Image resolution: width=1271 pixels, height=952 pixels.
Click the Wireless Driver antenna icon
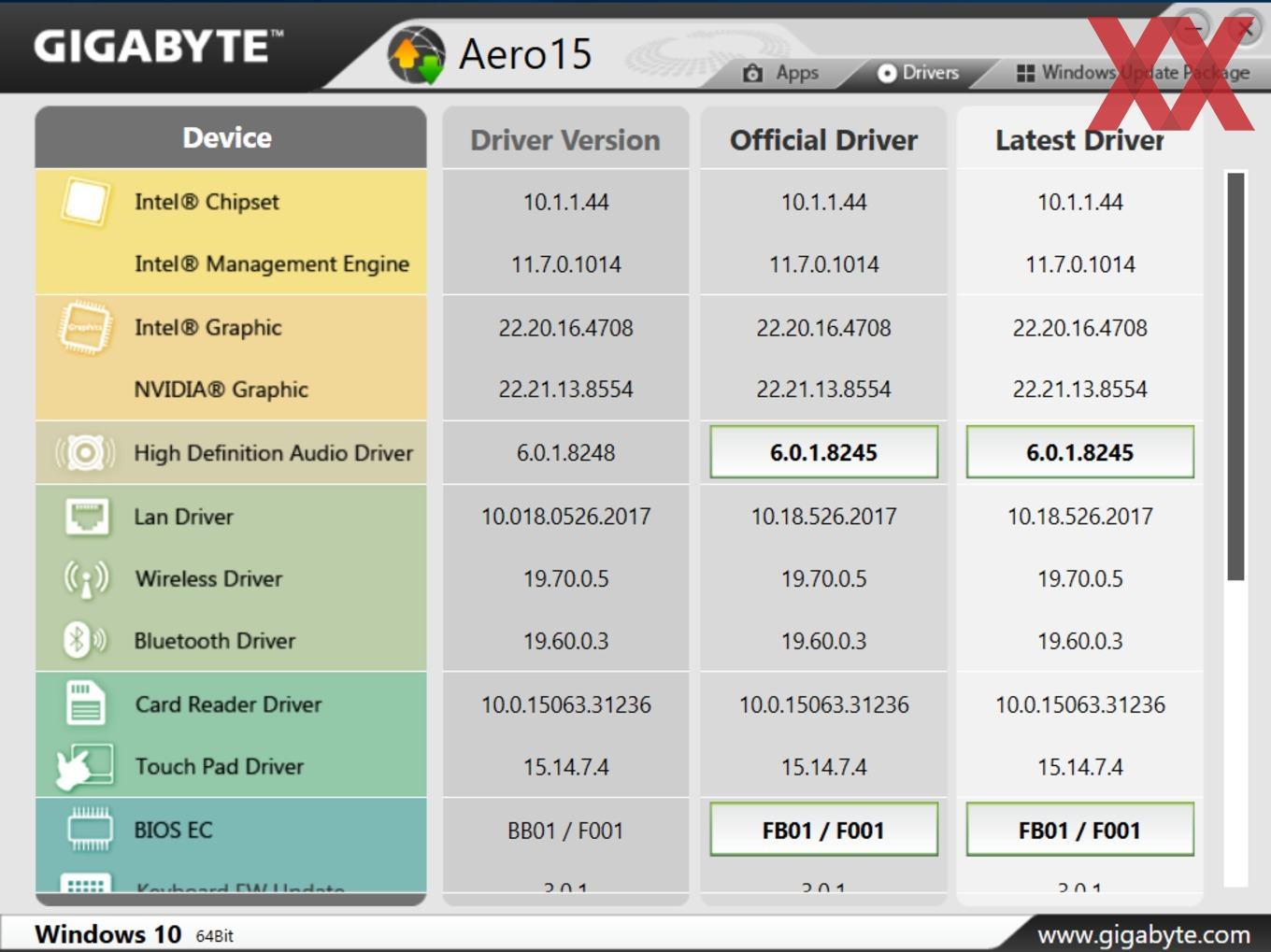tap(86, 578)
